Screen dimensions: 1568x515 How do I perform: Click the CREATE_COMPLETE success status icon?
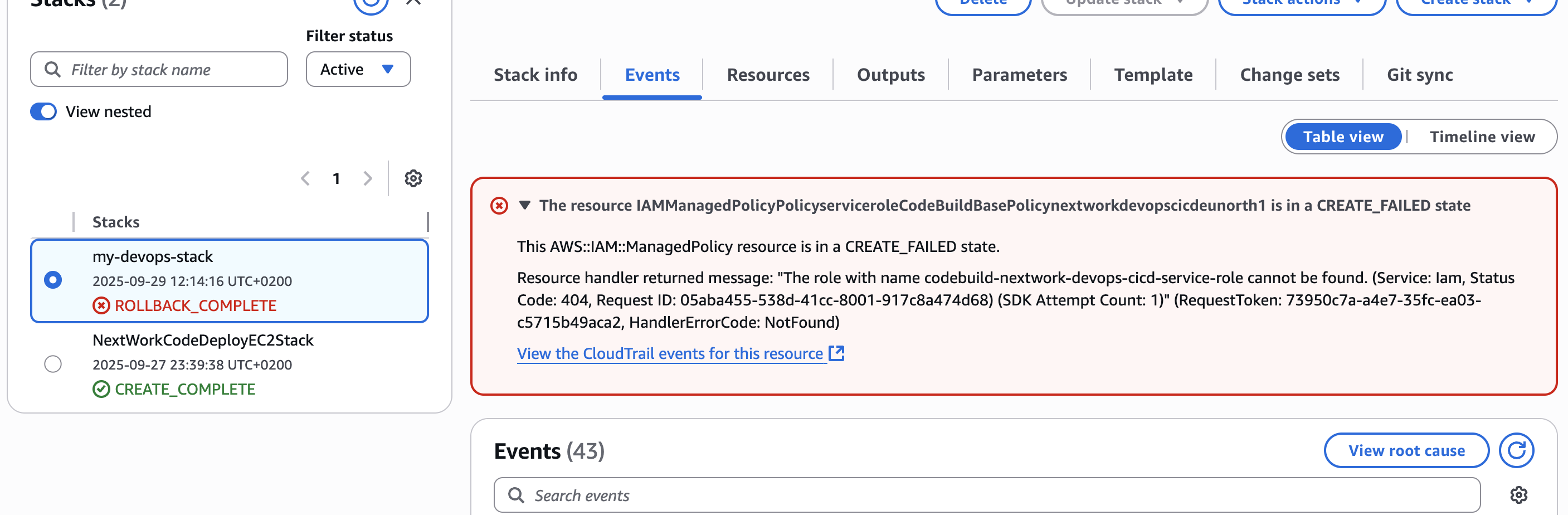pyautogui.click(x=101, y=389)
